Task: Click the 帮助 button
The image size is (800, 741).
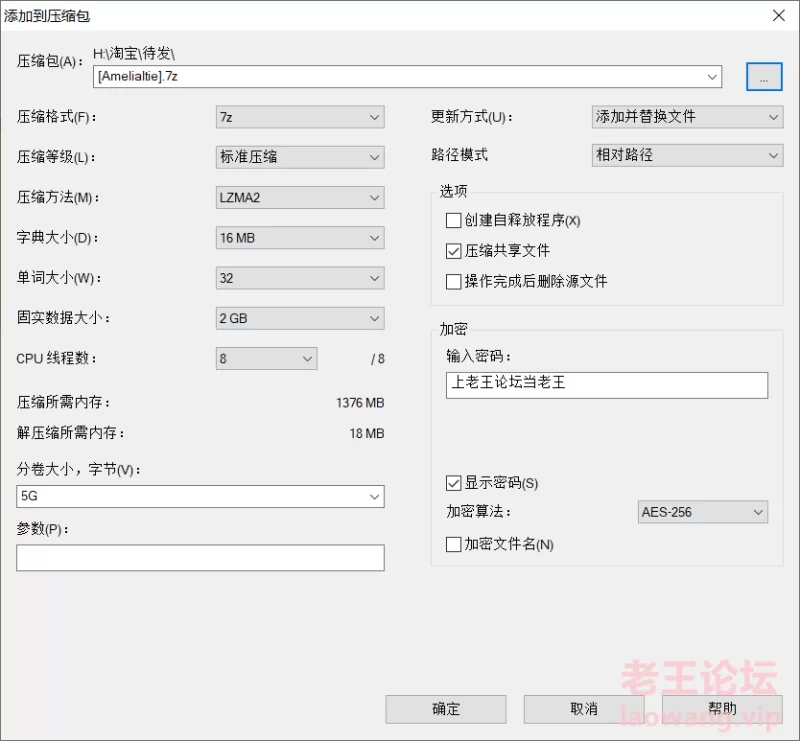Action: tap(722, 709)
